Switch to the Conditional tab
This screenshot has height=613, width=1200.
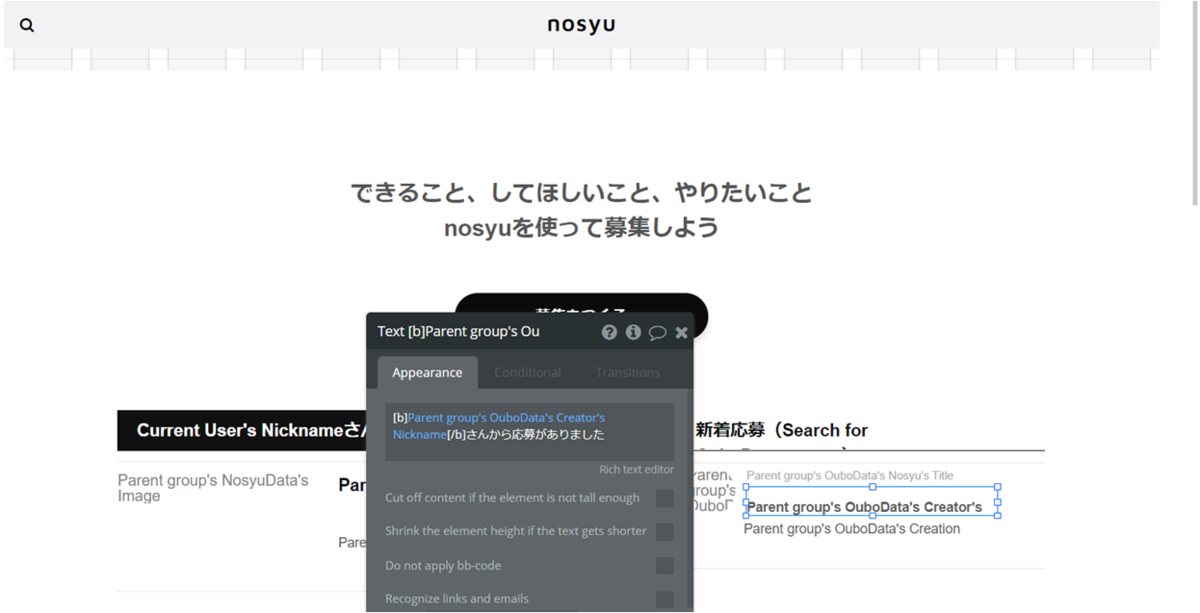point(527,372)
